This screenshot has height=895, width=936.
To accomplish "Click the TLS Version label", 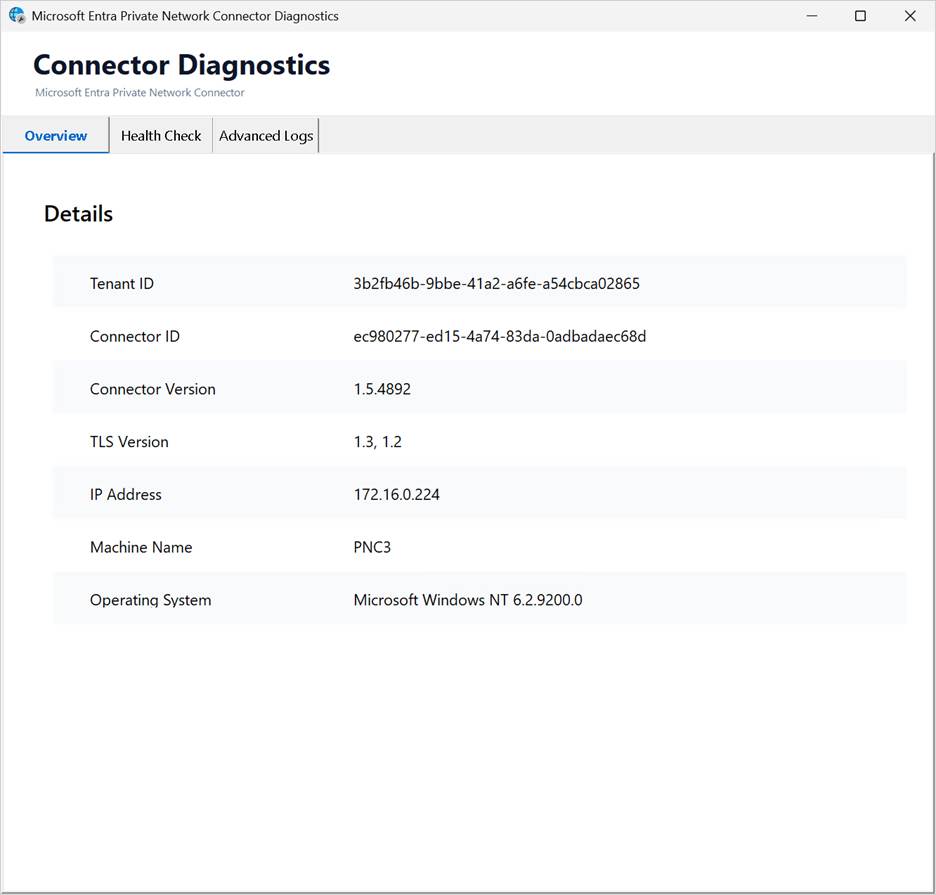I will click(x=129, y=442).
